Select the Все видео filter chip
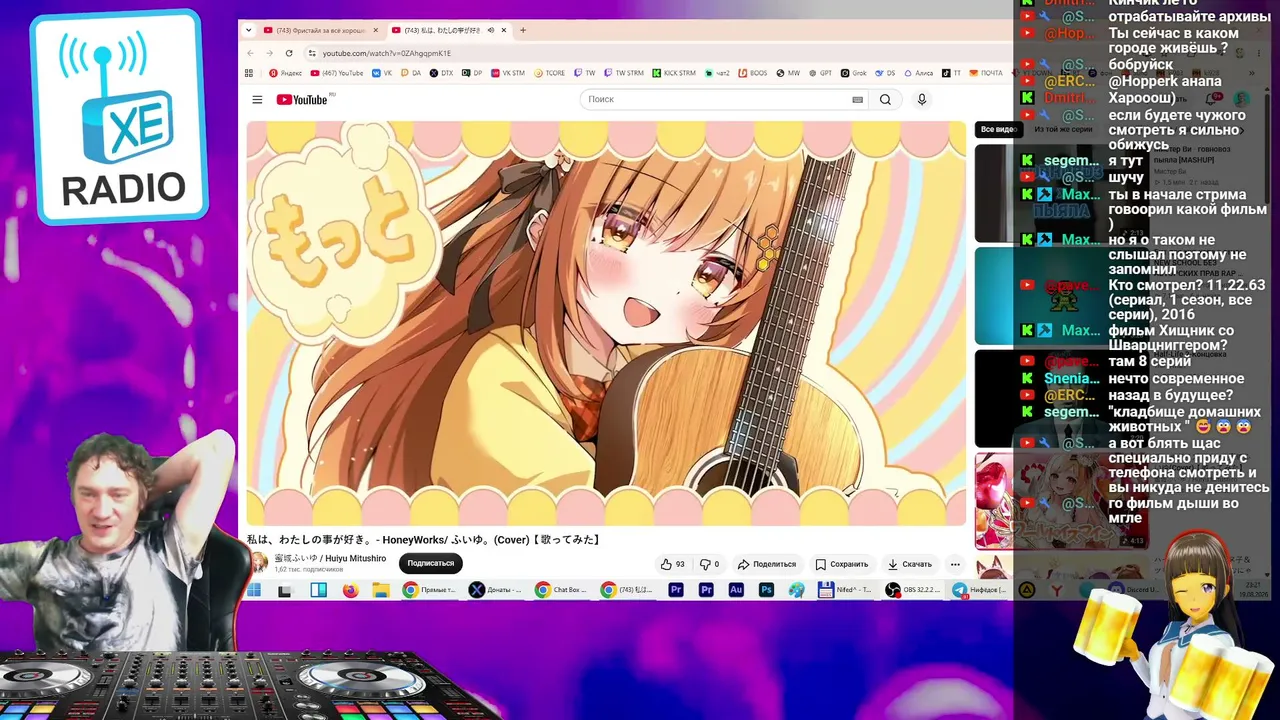This screenshot has height=720, width=1280. coord(997,129)
